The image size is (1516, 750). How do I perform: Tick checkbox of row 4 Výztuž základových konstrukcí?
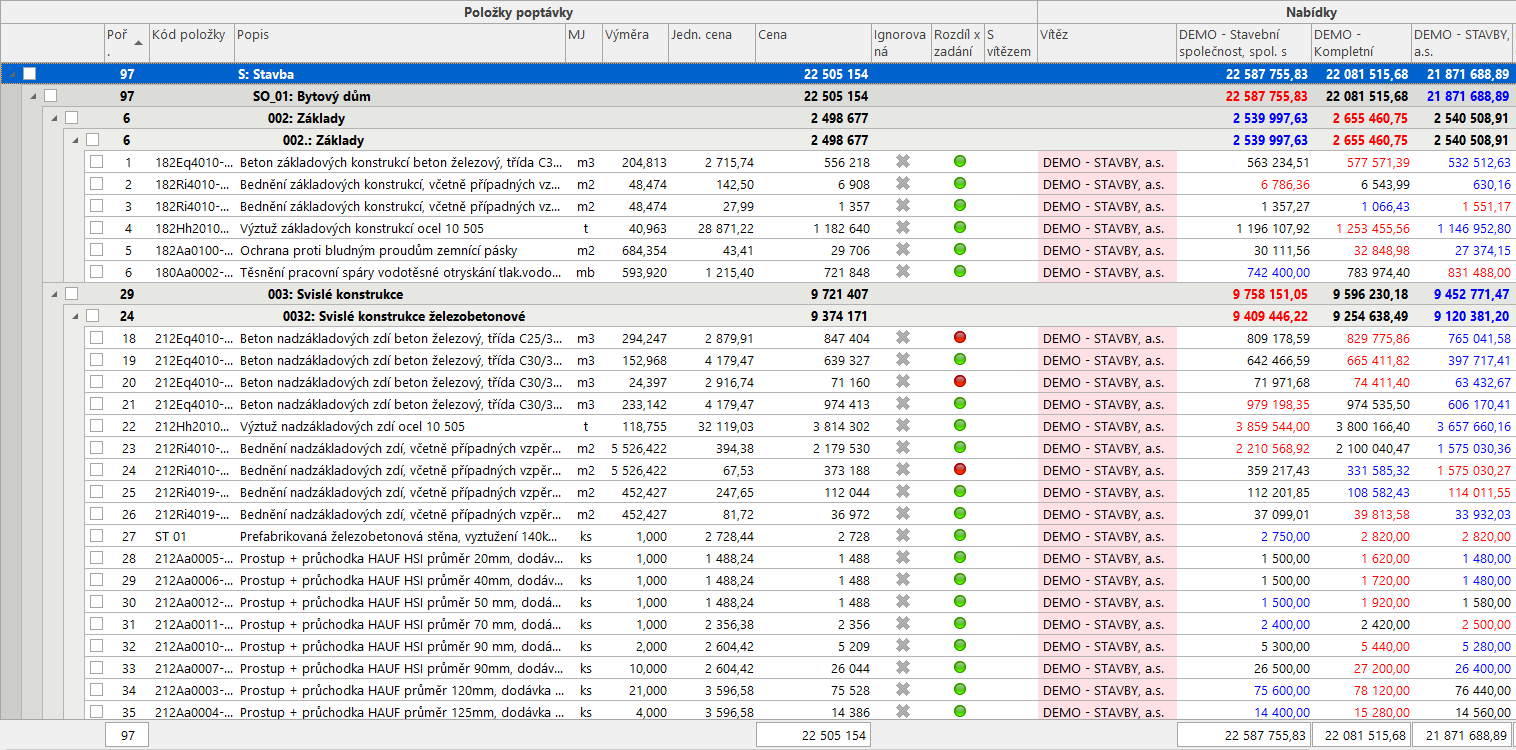[x=96, y=228]
